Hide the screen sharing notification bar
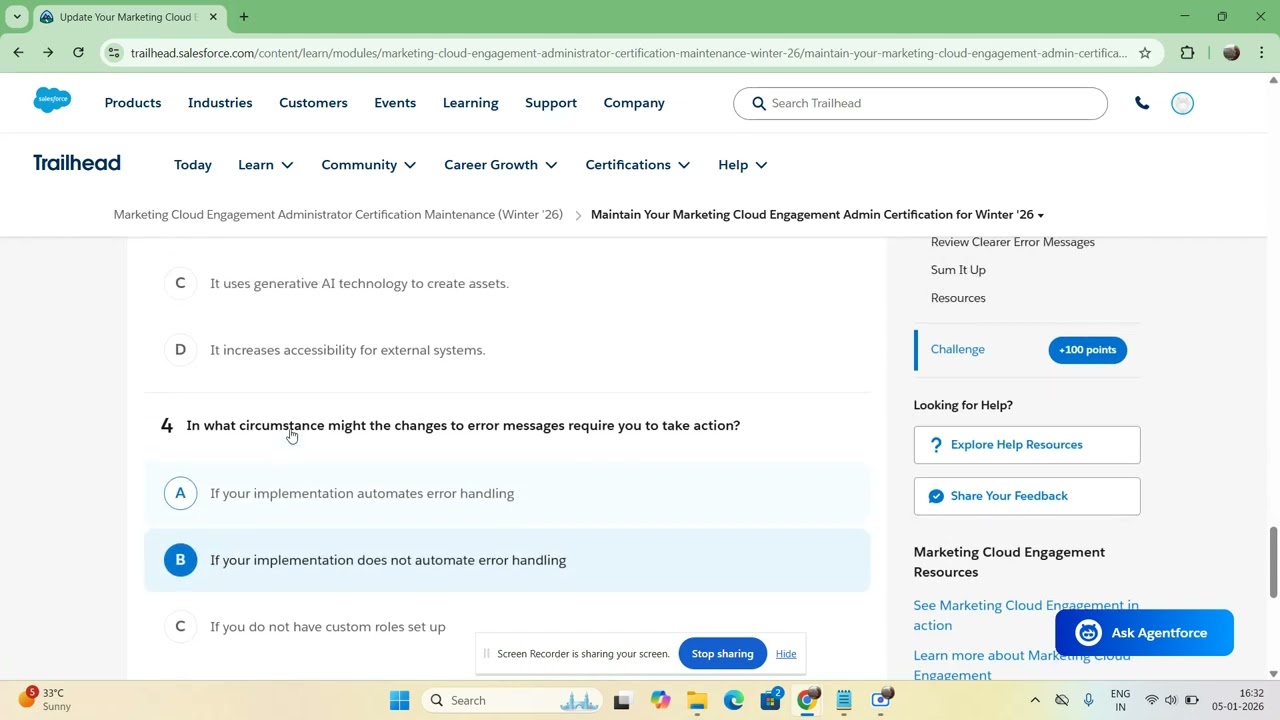Screen dimensions: 1280x720 coord(786,654)
